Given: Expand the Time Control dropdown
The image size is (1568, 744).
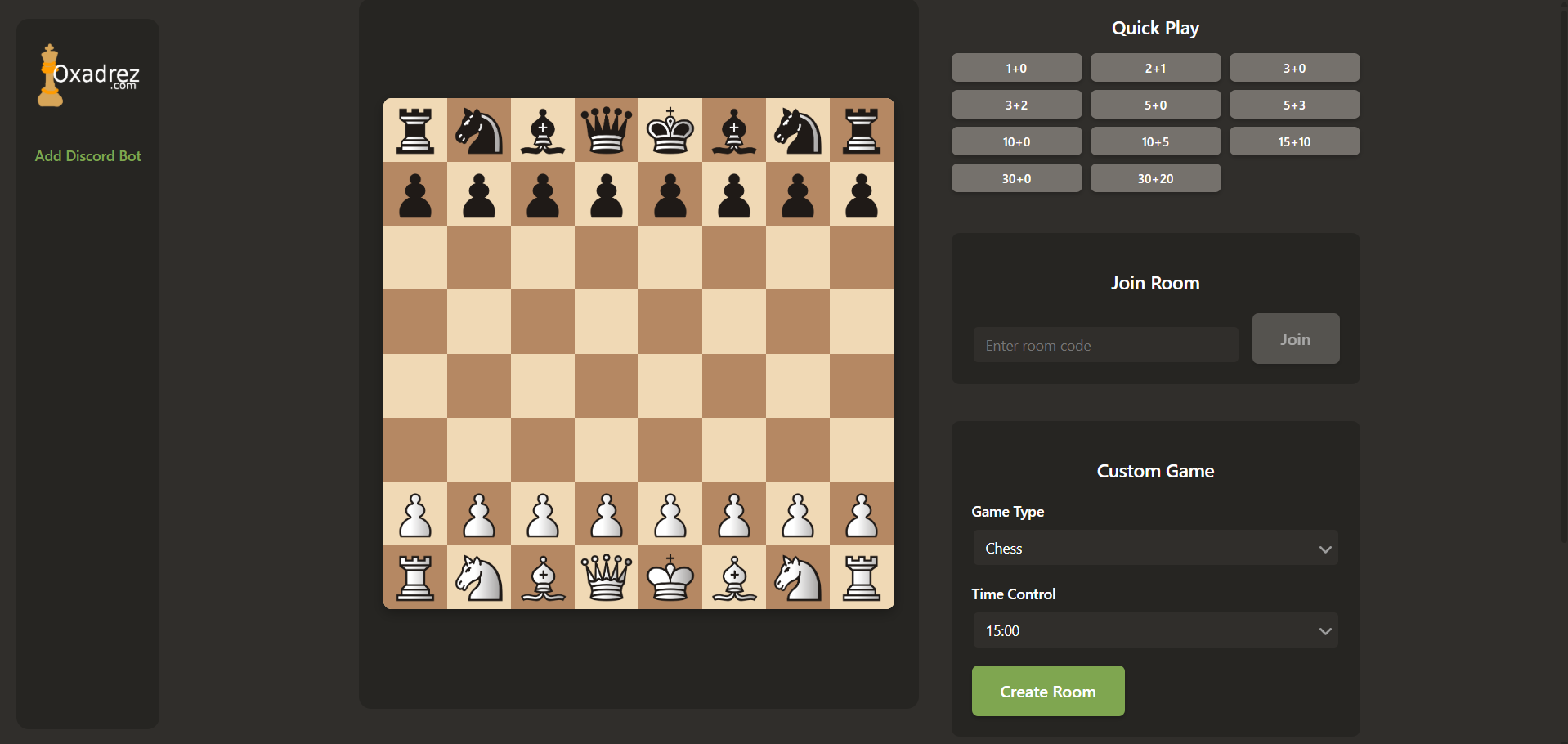Looking at the screenshot, I should (1154, 630).
